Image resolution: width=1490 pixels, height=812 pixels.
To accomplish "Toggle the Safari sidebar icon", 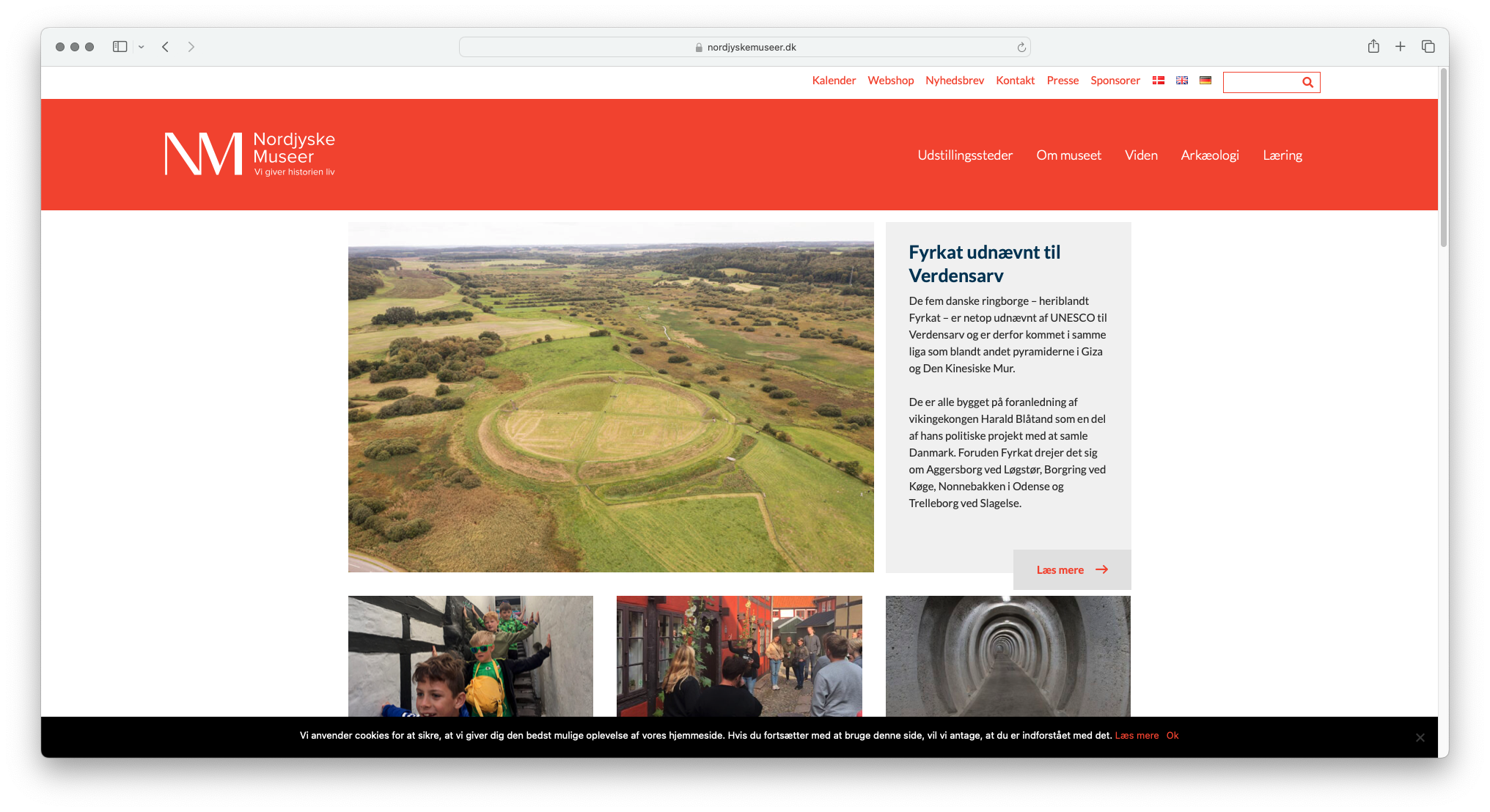I will 120,47.
